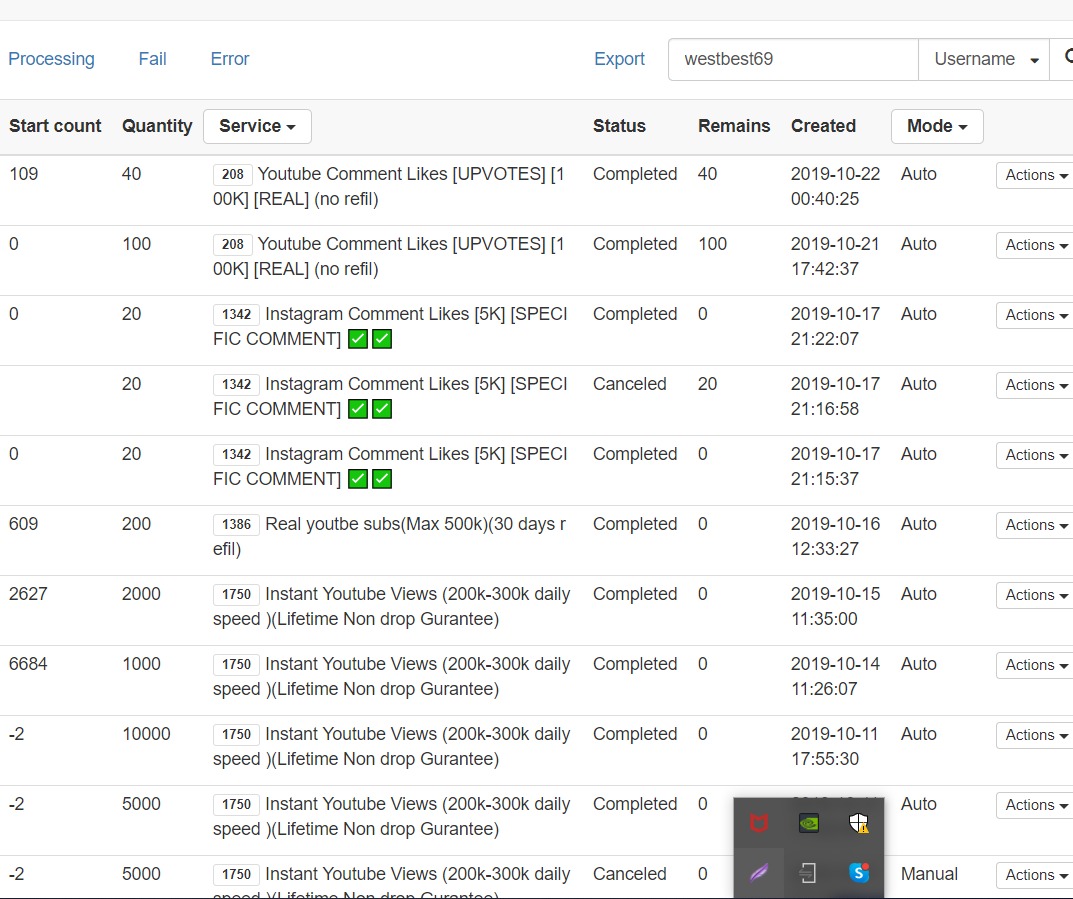Switch to the Fail filter tab
This screenshot has height=899, width=1073.
pyautogui.click(x=152, y=59)
